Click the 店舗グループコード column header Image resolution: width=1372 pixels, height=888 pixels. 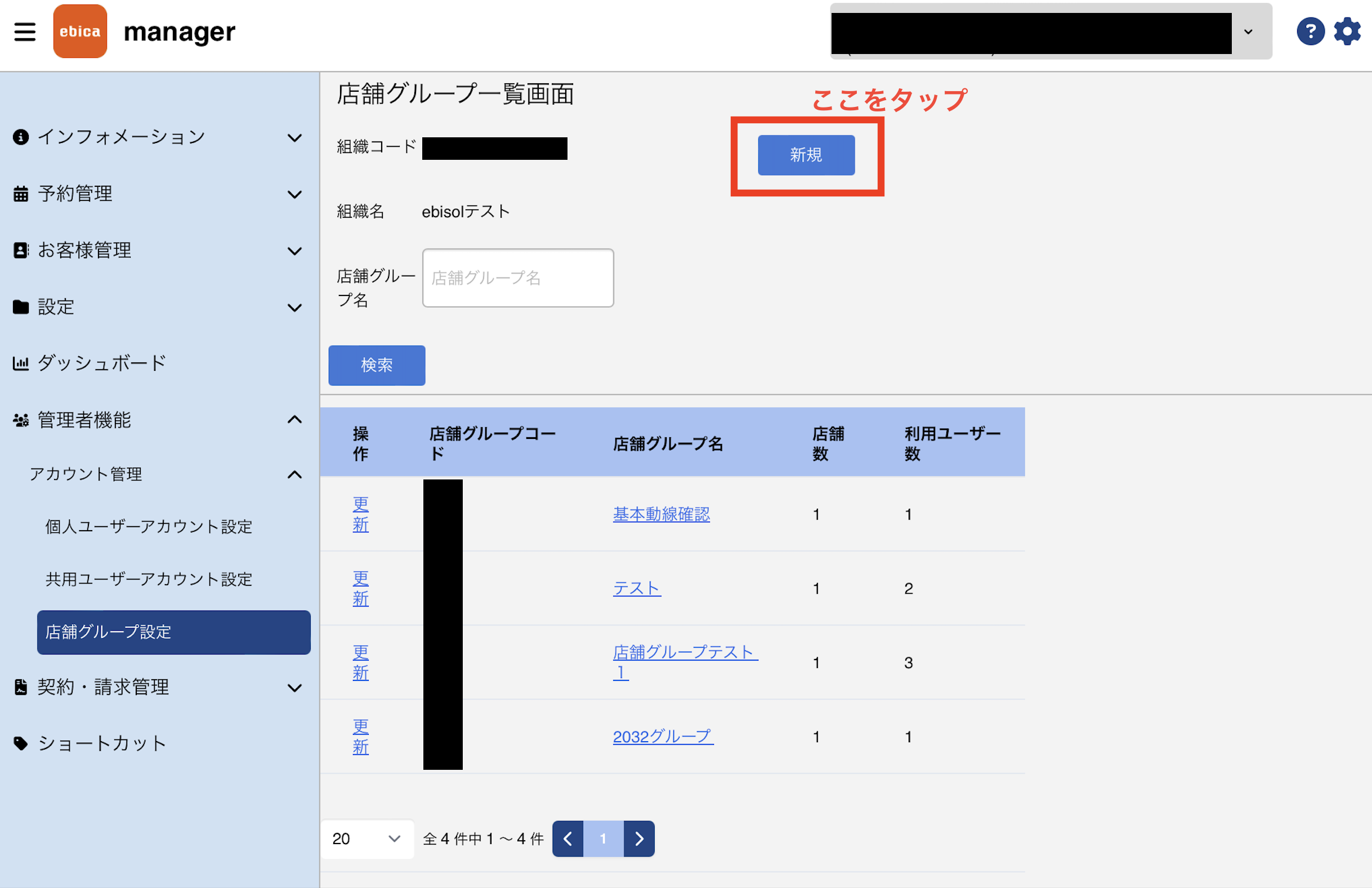tap(492, 443)
